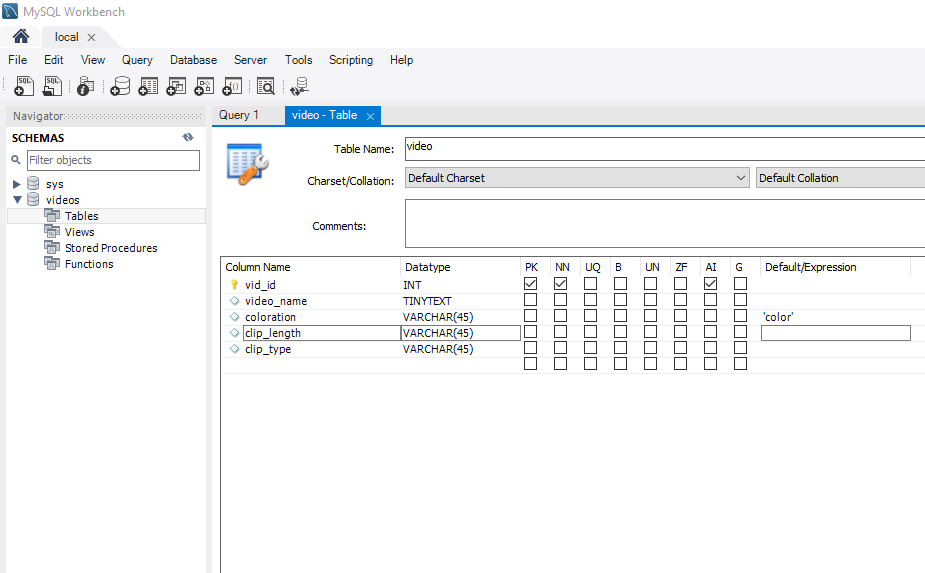Click the Filter objects search field
The width and height of the screenshot is (925, 573).
point(113,160)
